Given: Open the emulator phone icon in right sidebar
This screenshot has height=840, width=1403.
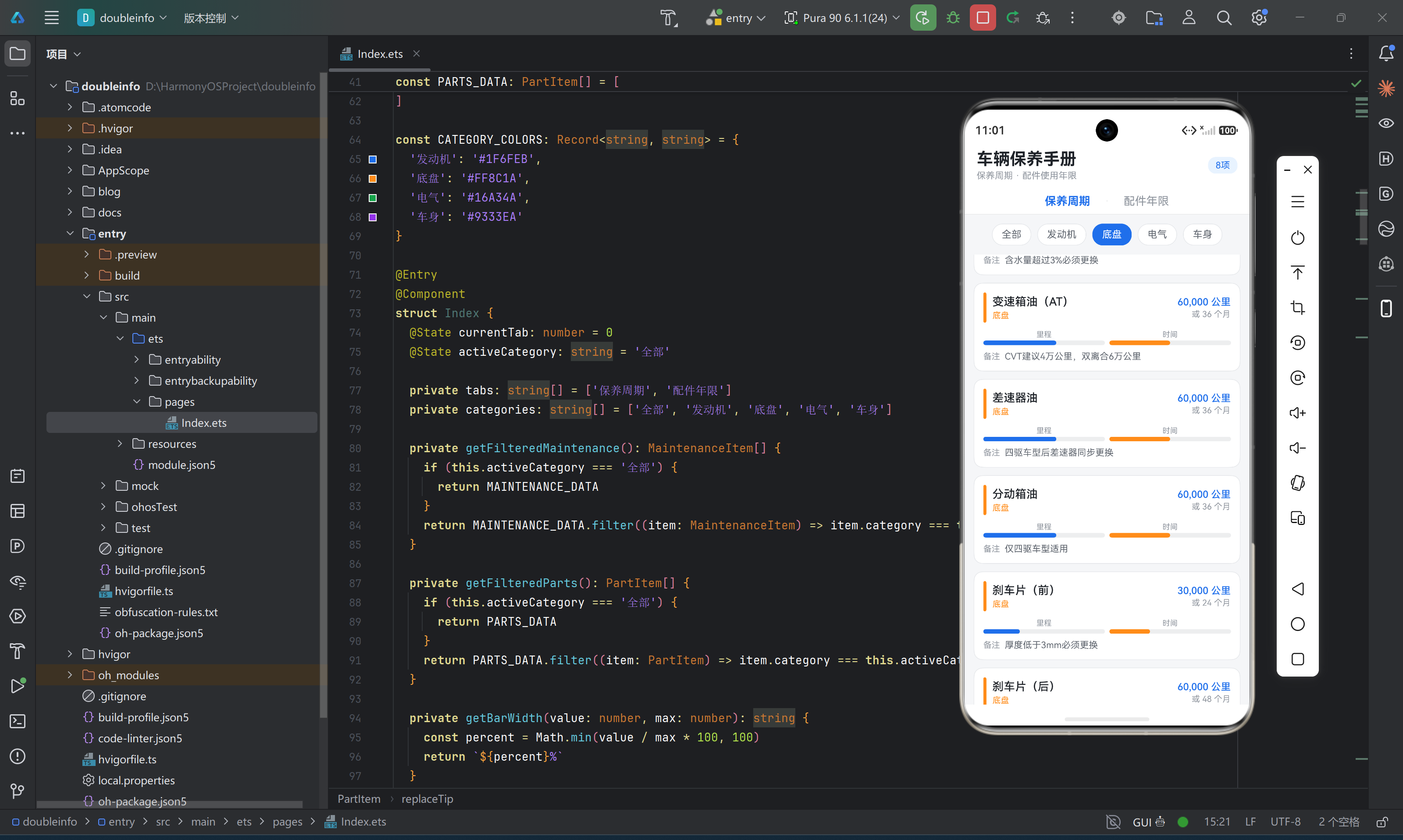Looking at the screenshot, I should 1385,308.
